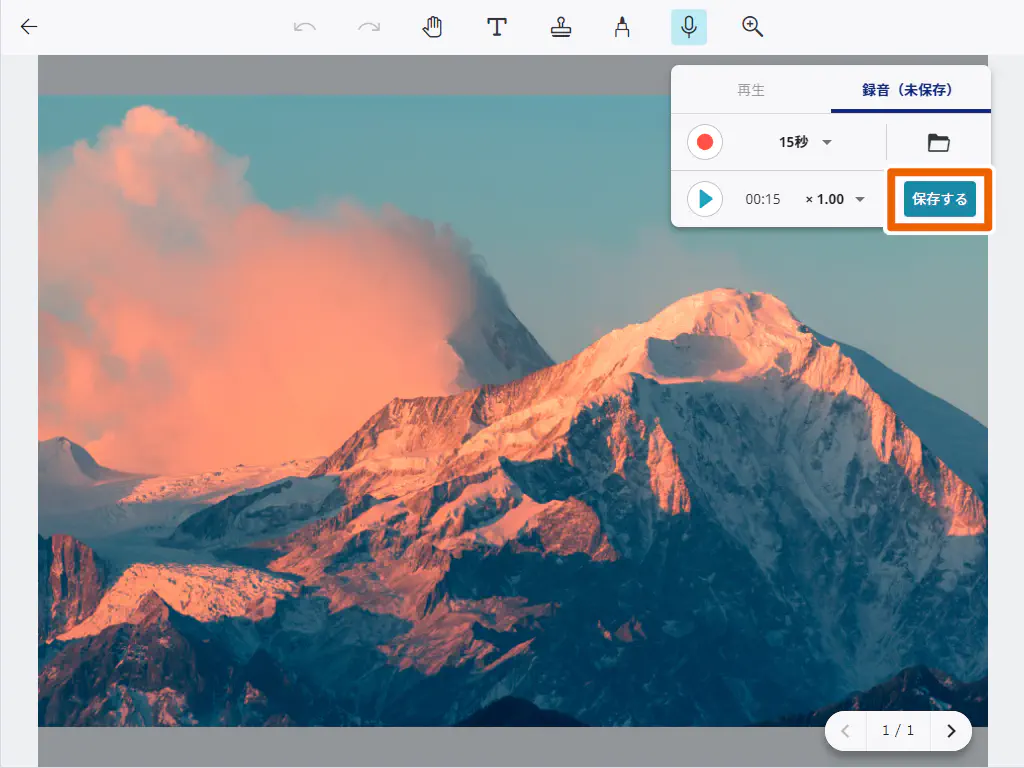The height and width of the screenshot is (768, 1024).
Task: Expand the 15秒 duration dropdown
Action: [806, 142]
